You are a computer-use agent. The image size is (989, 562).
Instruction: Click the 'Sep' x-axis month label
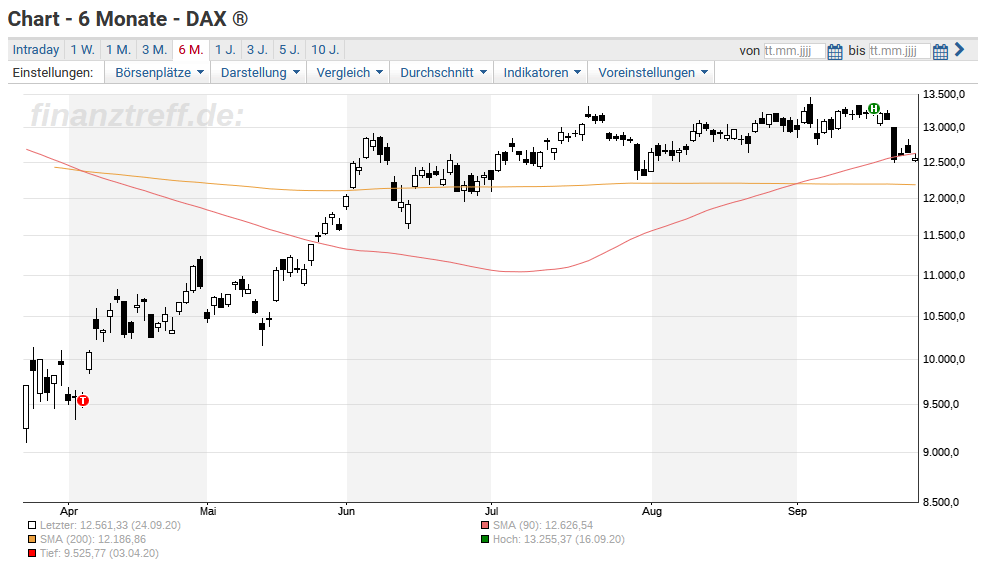tap(797, 512)
